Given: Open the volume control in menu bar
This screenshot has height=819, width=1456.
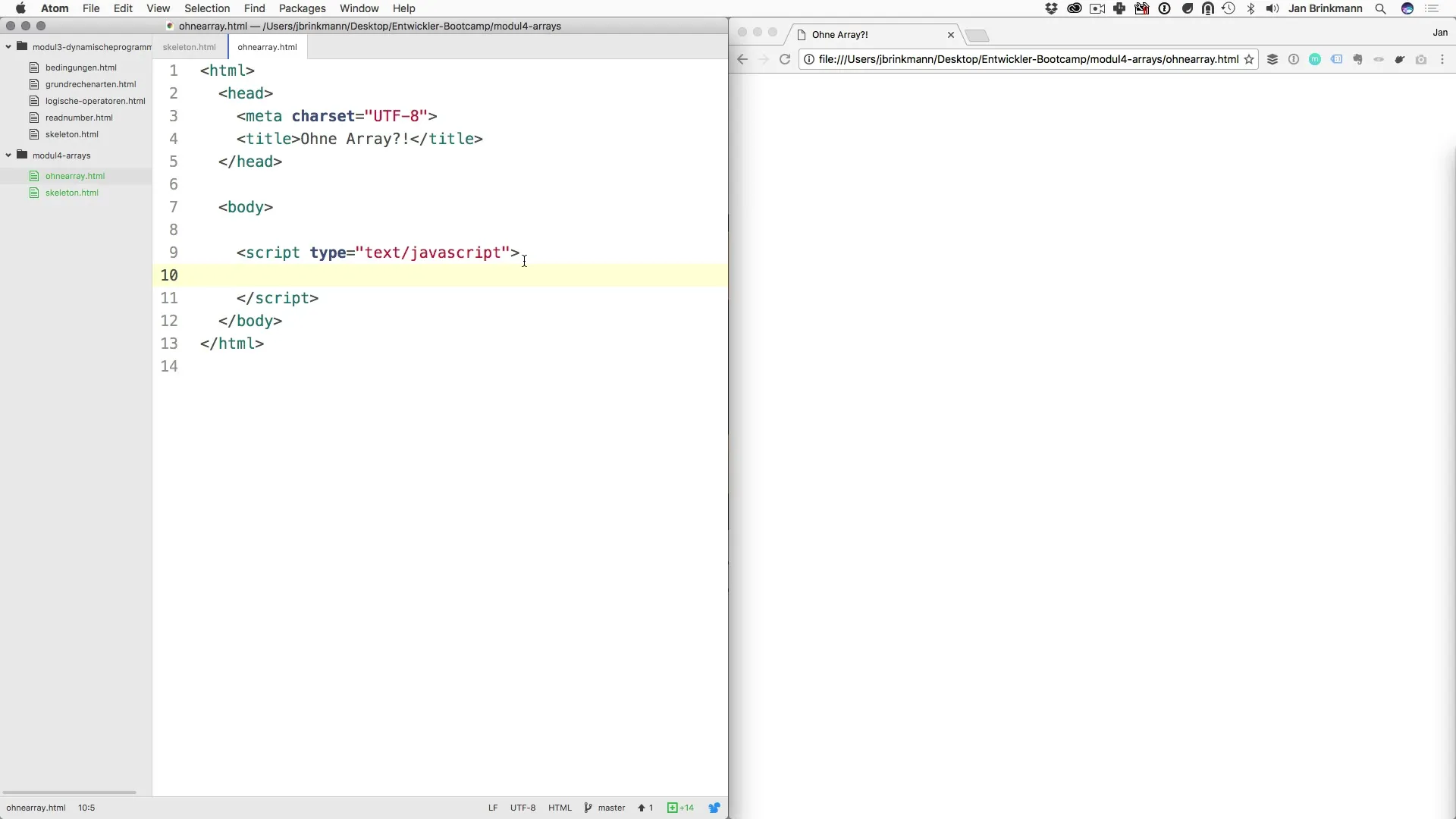Looking at the screenshot, I should coord(1272,8).
